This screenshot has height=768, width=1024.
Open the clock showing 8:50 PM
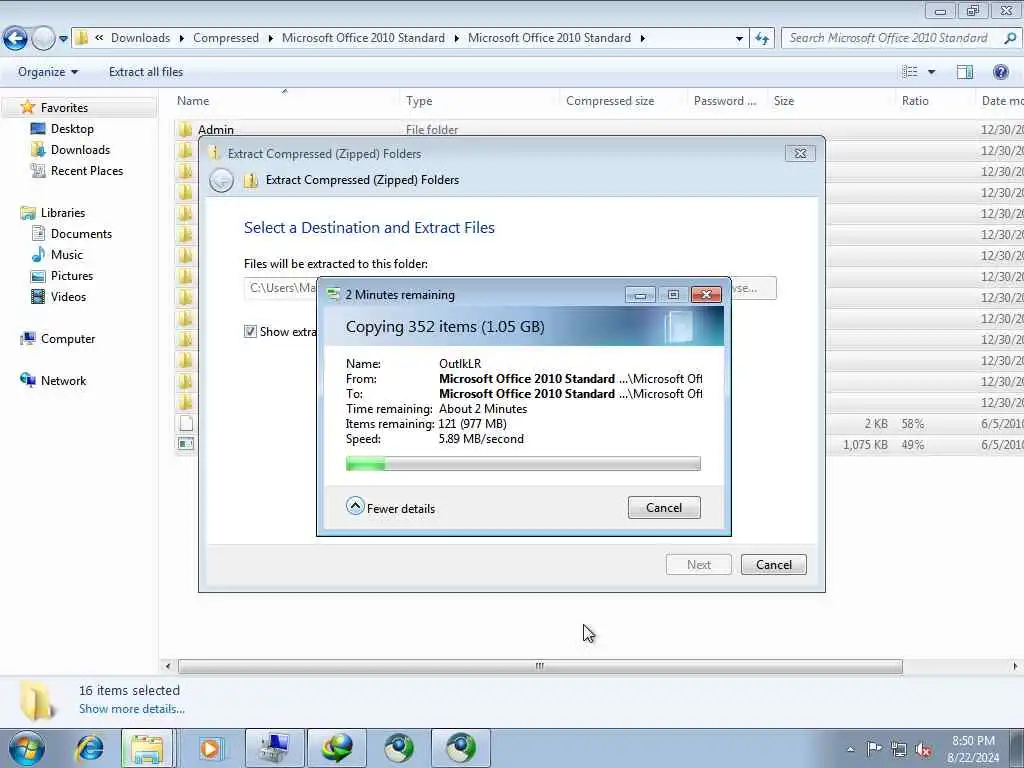[x=973, y=749]
